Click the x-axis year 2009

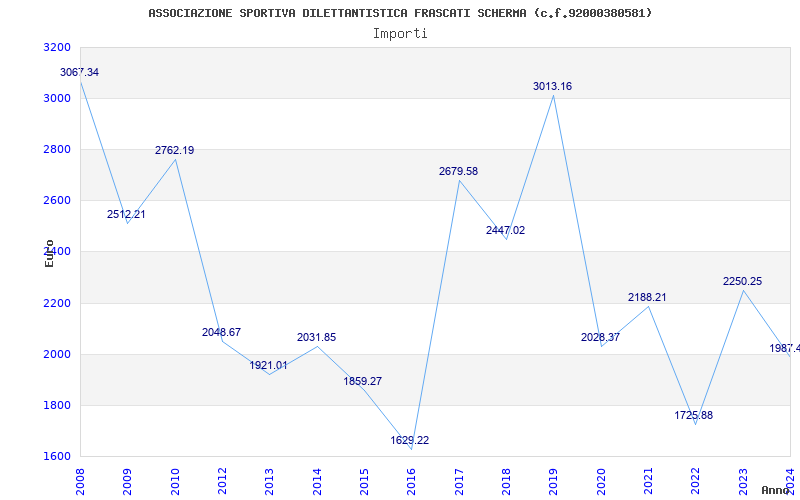(x=128, y=482)
